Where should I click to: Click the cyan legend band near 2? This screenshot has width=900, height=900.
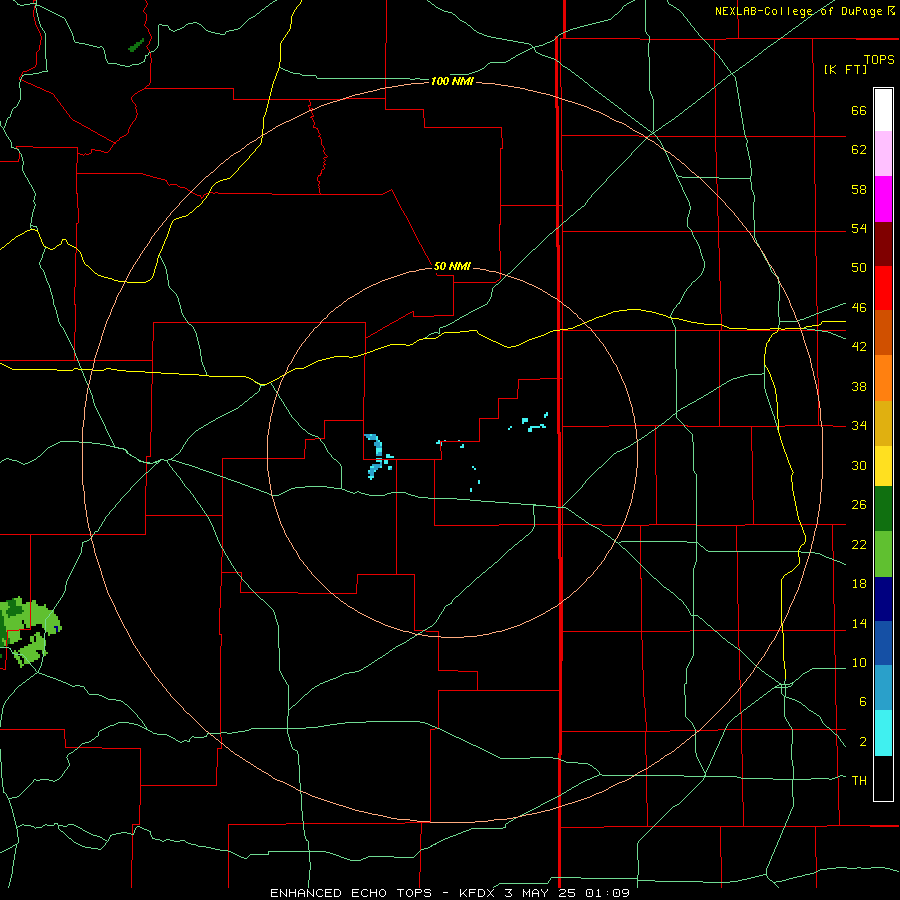pos(883,733)
